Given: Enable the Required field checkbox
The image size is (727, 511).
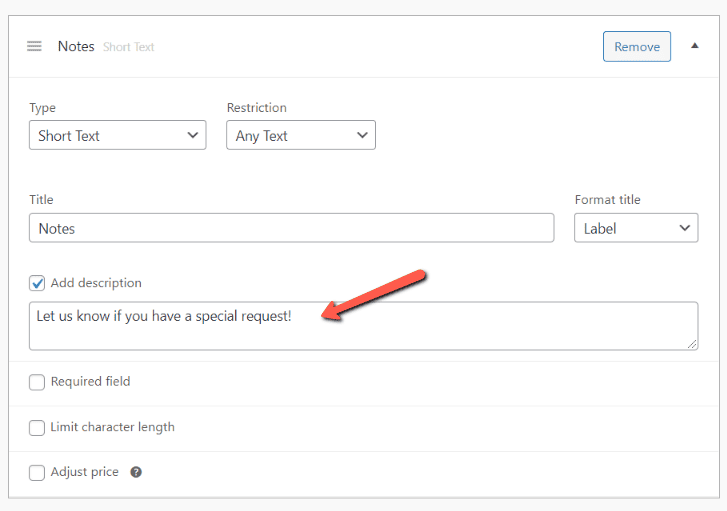Looking at the screenshot, I should [x=38, y=381].
